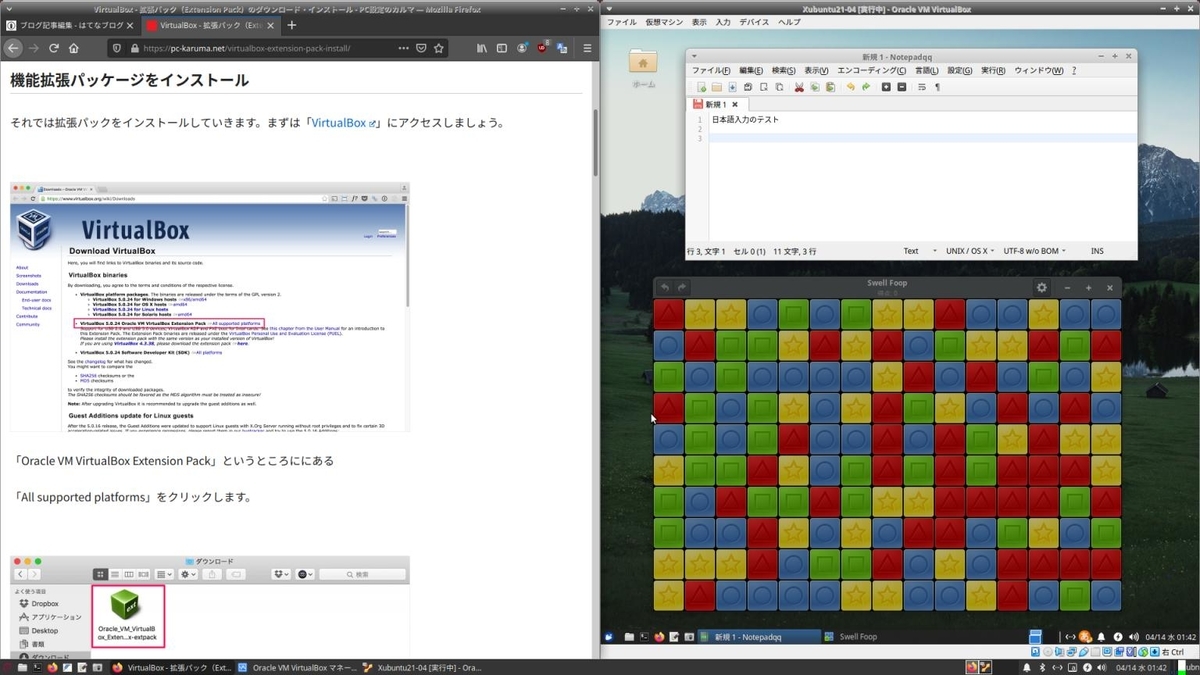1200x675 pixels.
Task: Bookmark this page with the star icon
Action: point(439,48)
